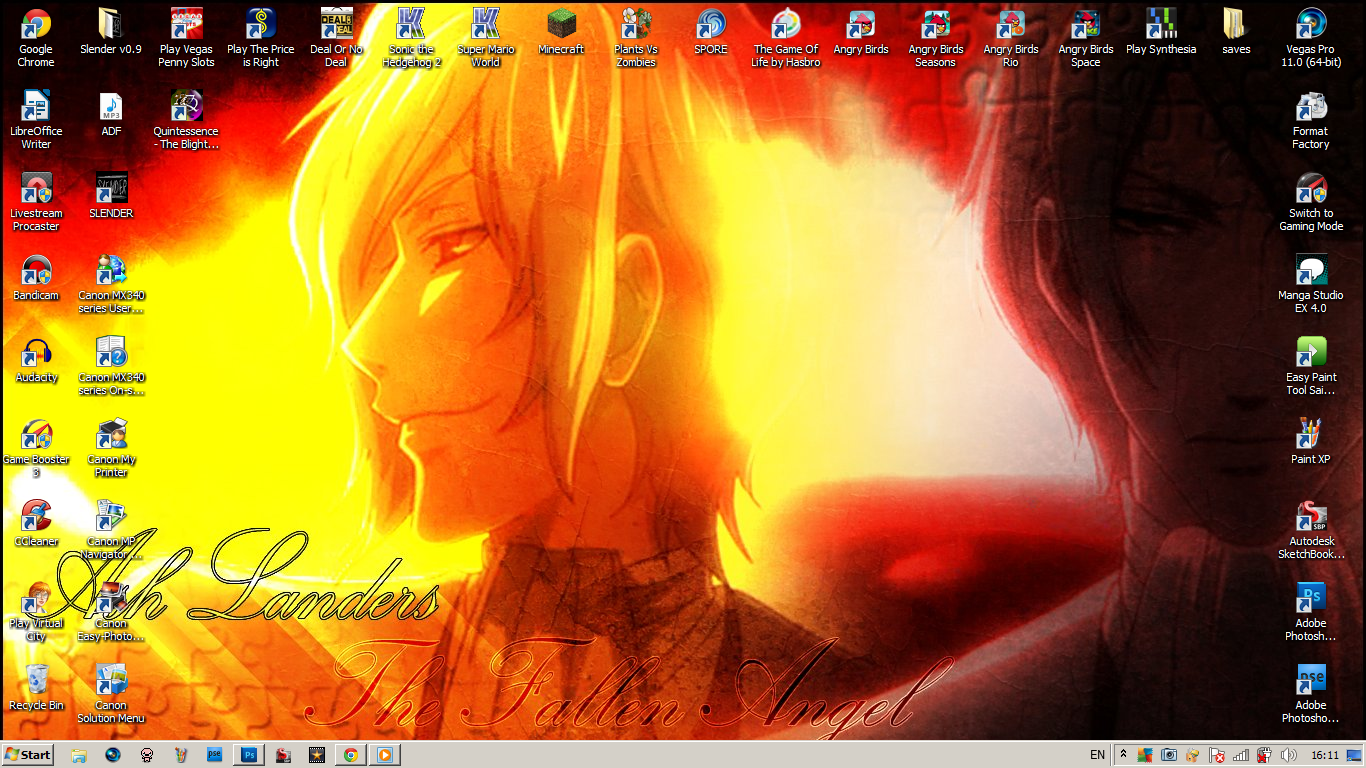1366x768 pixels.
Task: Select the saves folder on desktop
Action: [1236, 24]
